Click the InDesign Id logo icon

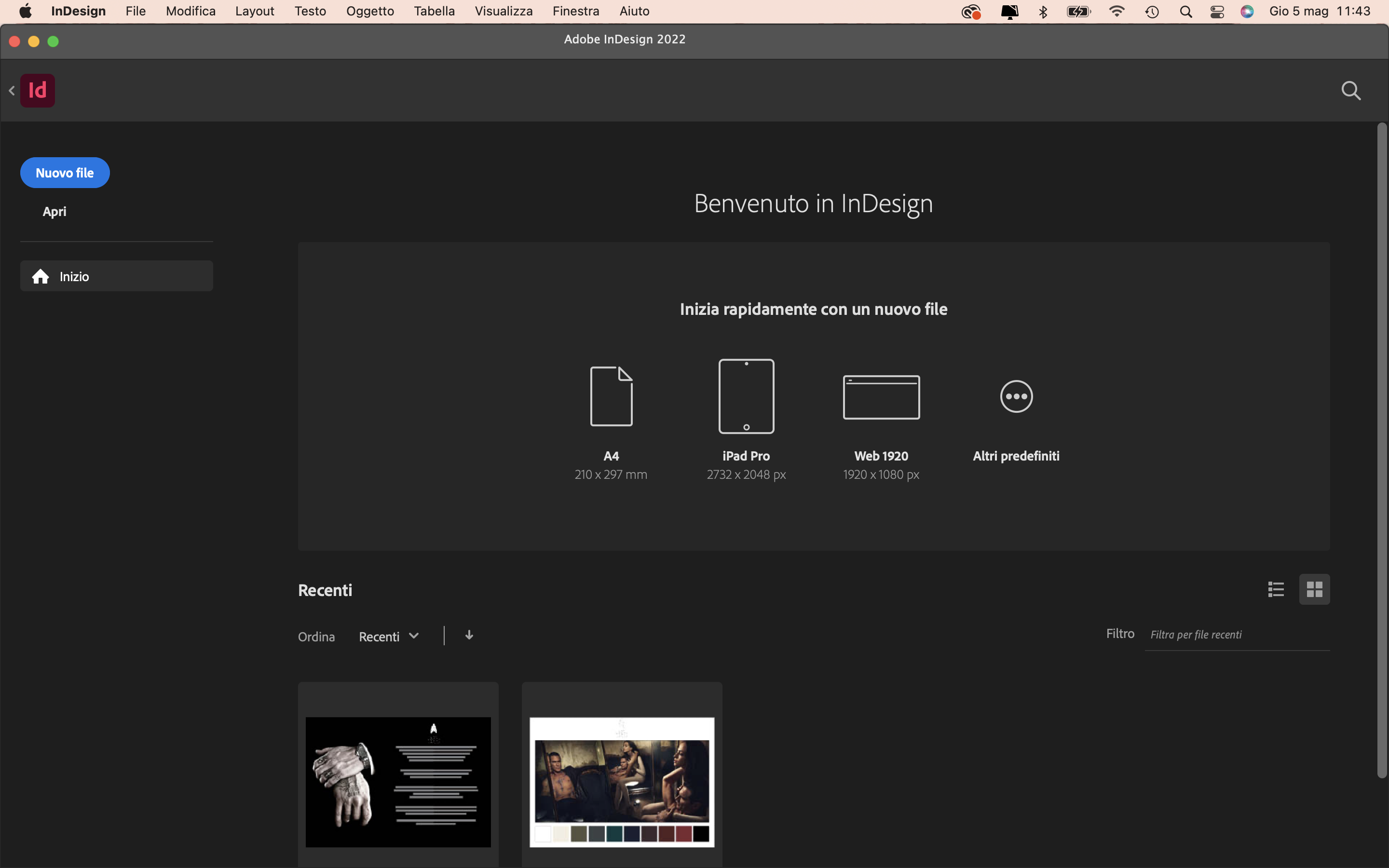37,90
